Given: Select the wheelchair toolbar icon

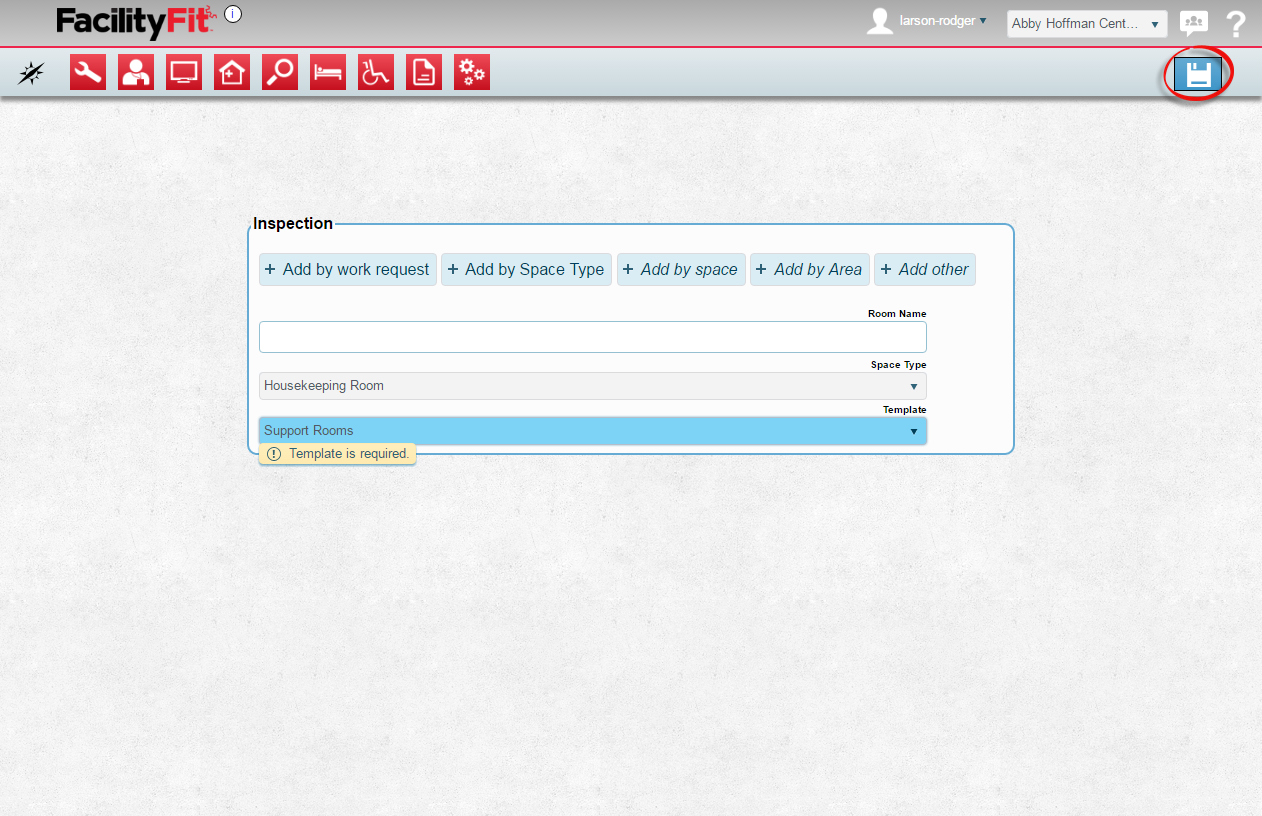Looking at the screenshot, I should tap(376, 73).
